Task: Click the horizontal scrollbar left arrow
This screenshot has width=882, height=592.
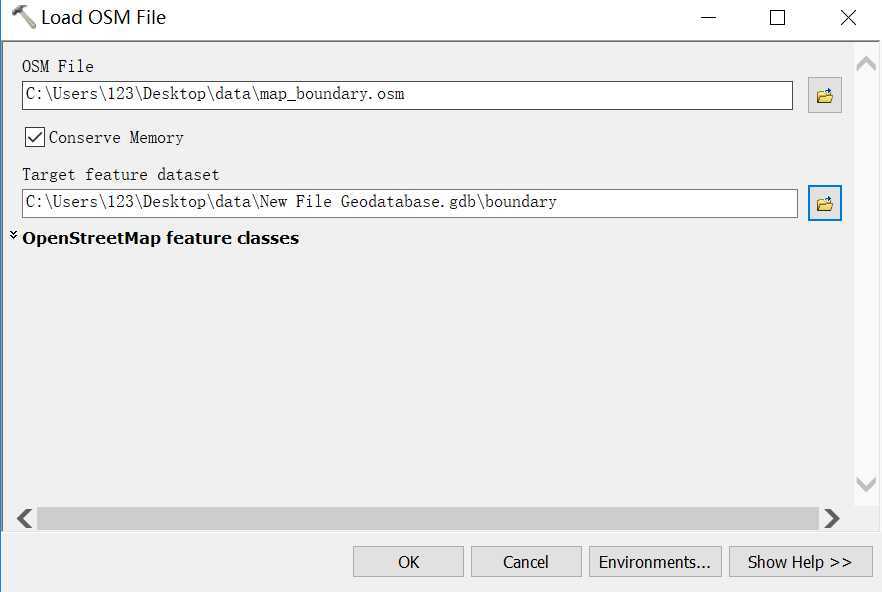Action: point(24,518)
